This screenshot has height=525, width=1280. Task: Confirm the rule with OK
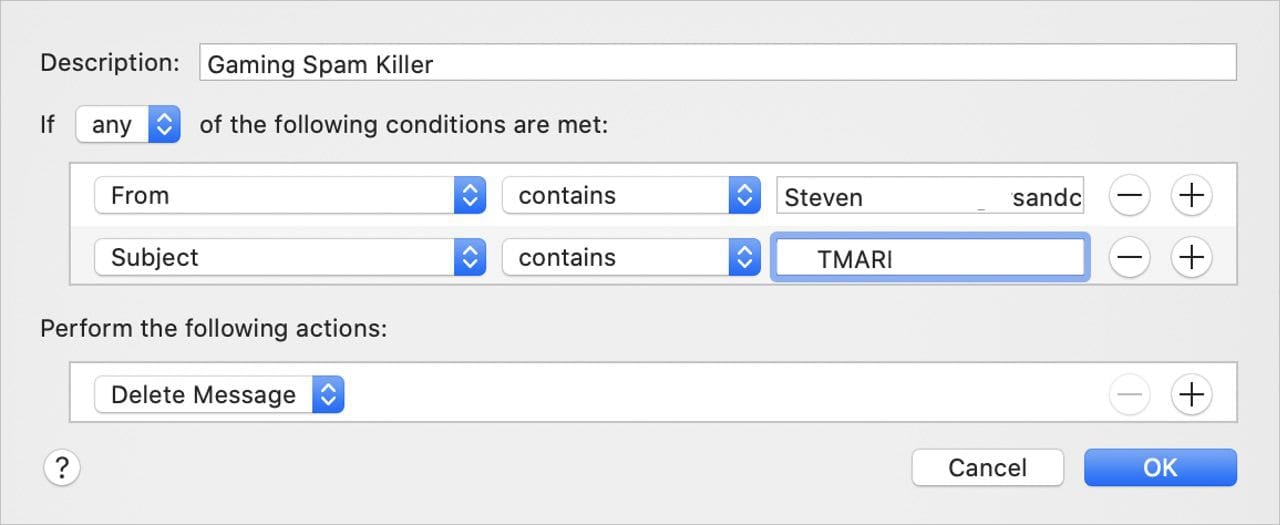1160,467
